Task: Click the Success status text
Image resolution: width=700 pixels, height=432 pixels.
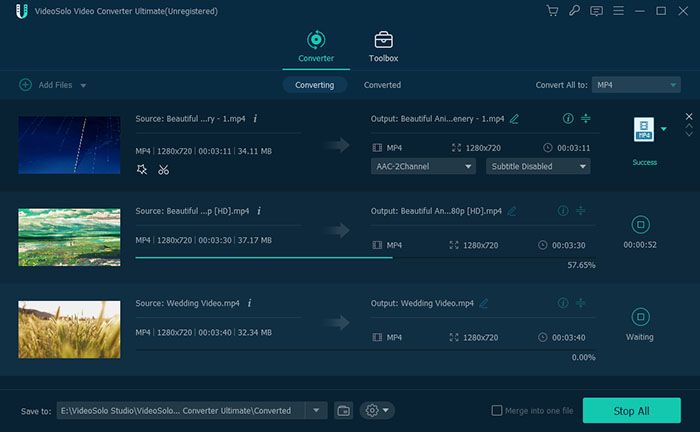Action: [644, 162]
